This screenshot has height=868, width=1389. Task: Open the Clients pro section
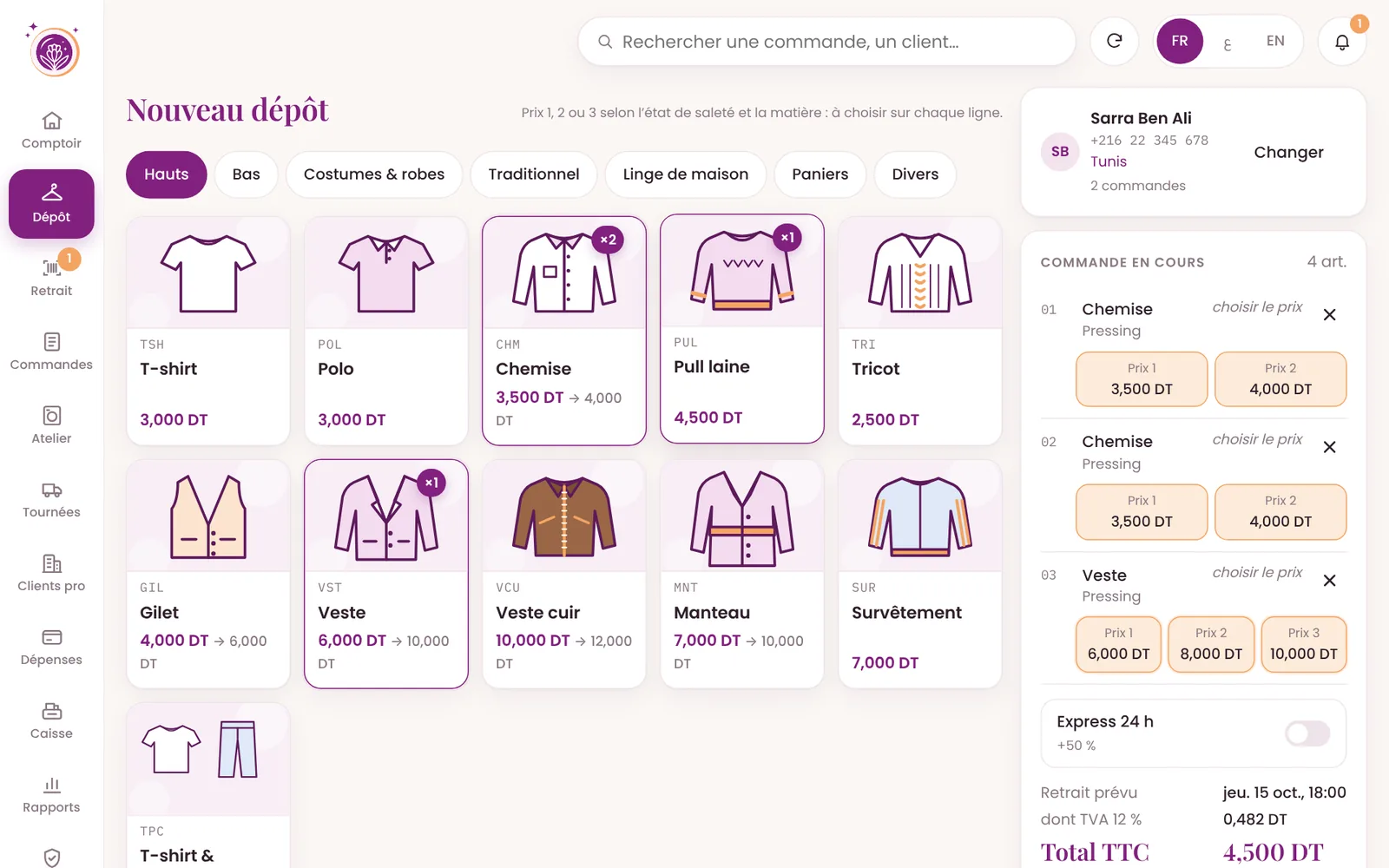(x=51, y=573)
